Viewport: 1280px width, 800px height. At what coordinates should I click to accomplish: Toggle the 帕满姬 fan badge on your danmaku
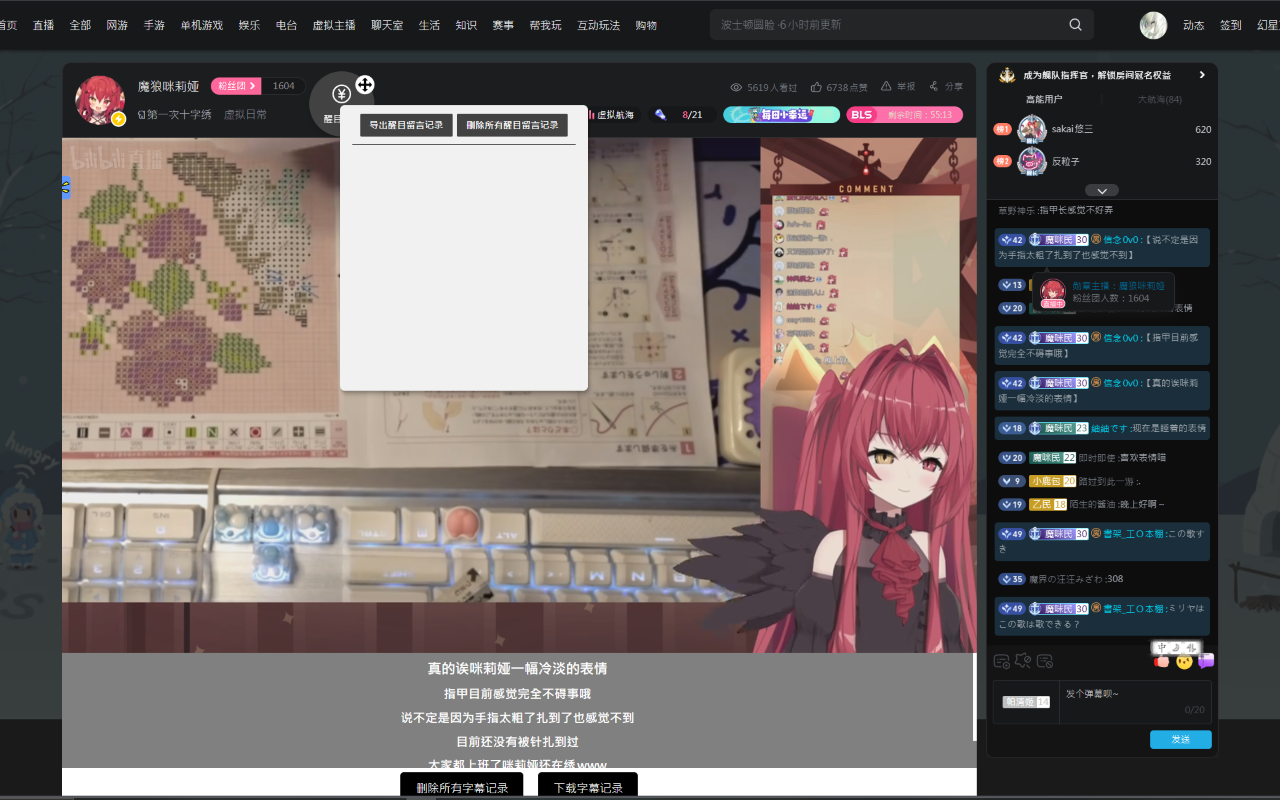coord(1026,702)
